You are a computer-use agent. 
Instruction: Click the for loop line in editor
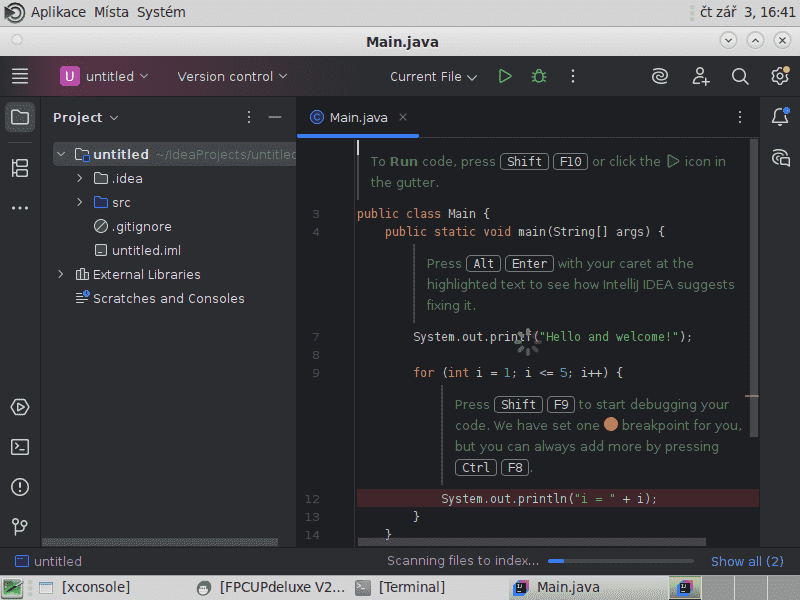(518, 372)
